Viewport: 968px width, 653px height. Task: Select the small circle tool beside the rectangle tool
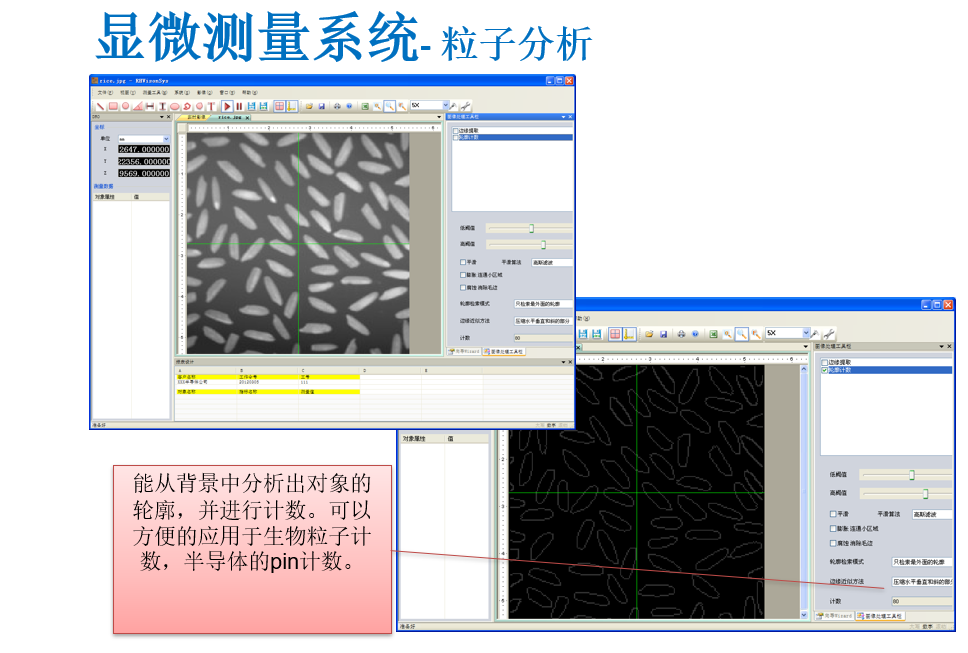pyautogui.click(x=125, y=106)
